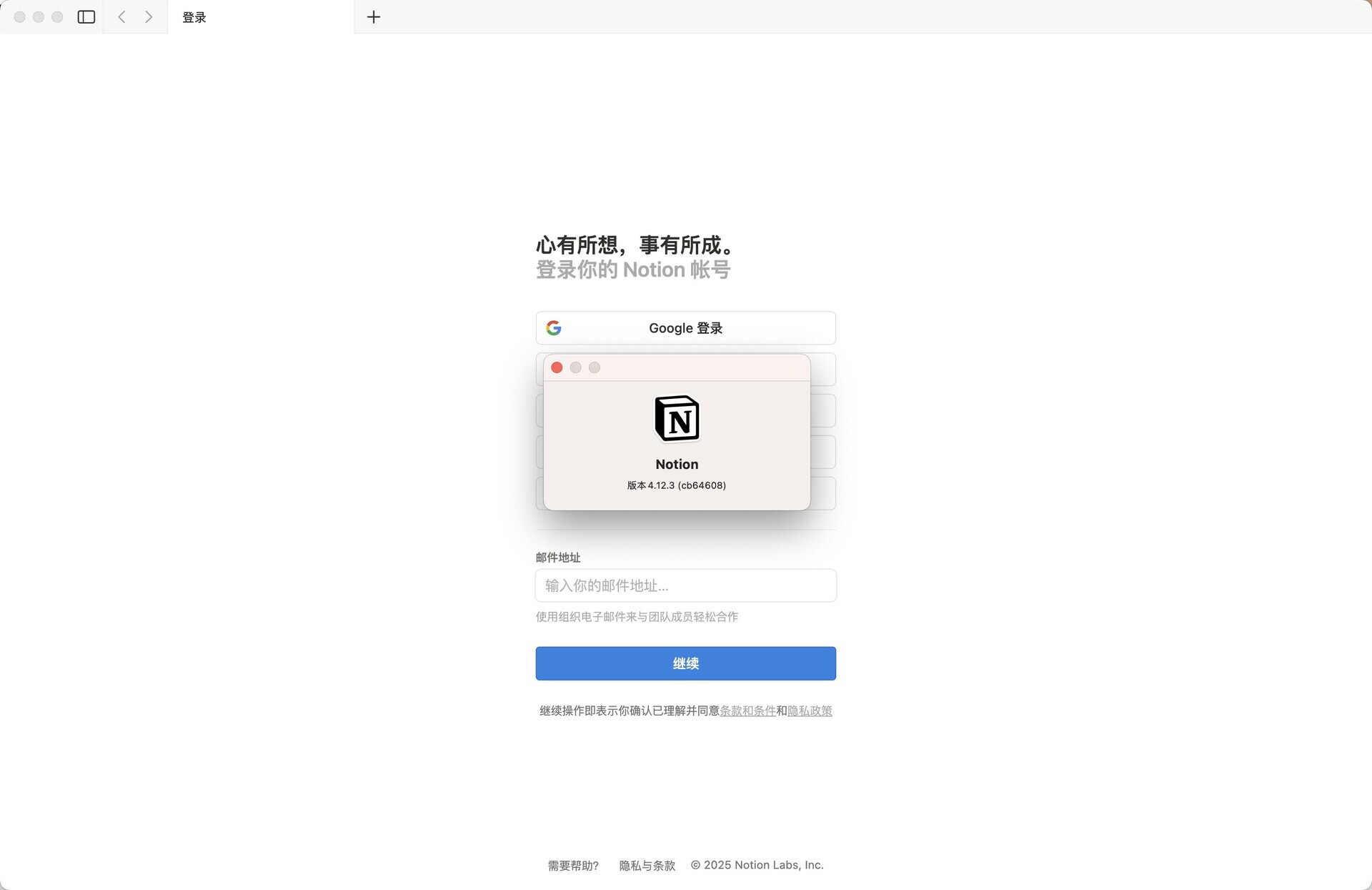Toggle the sidebar with the panel icon
The image size is (1372, 890).
[x=86, y=16]
